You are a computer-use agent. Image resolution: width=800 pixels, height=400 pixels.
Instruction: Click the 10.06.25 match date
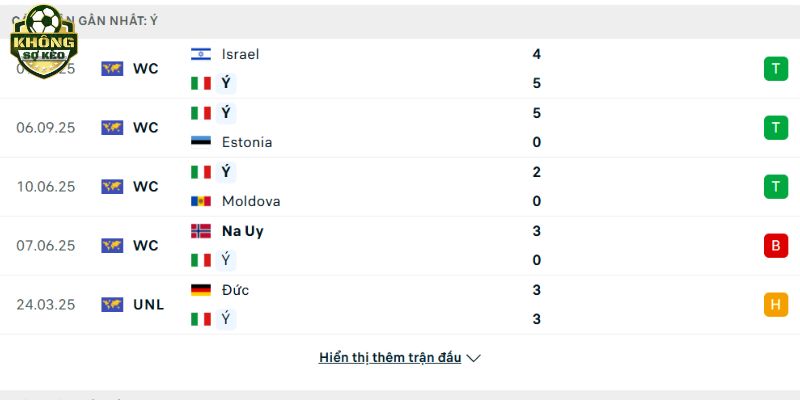coord(46,186)
